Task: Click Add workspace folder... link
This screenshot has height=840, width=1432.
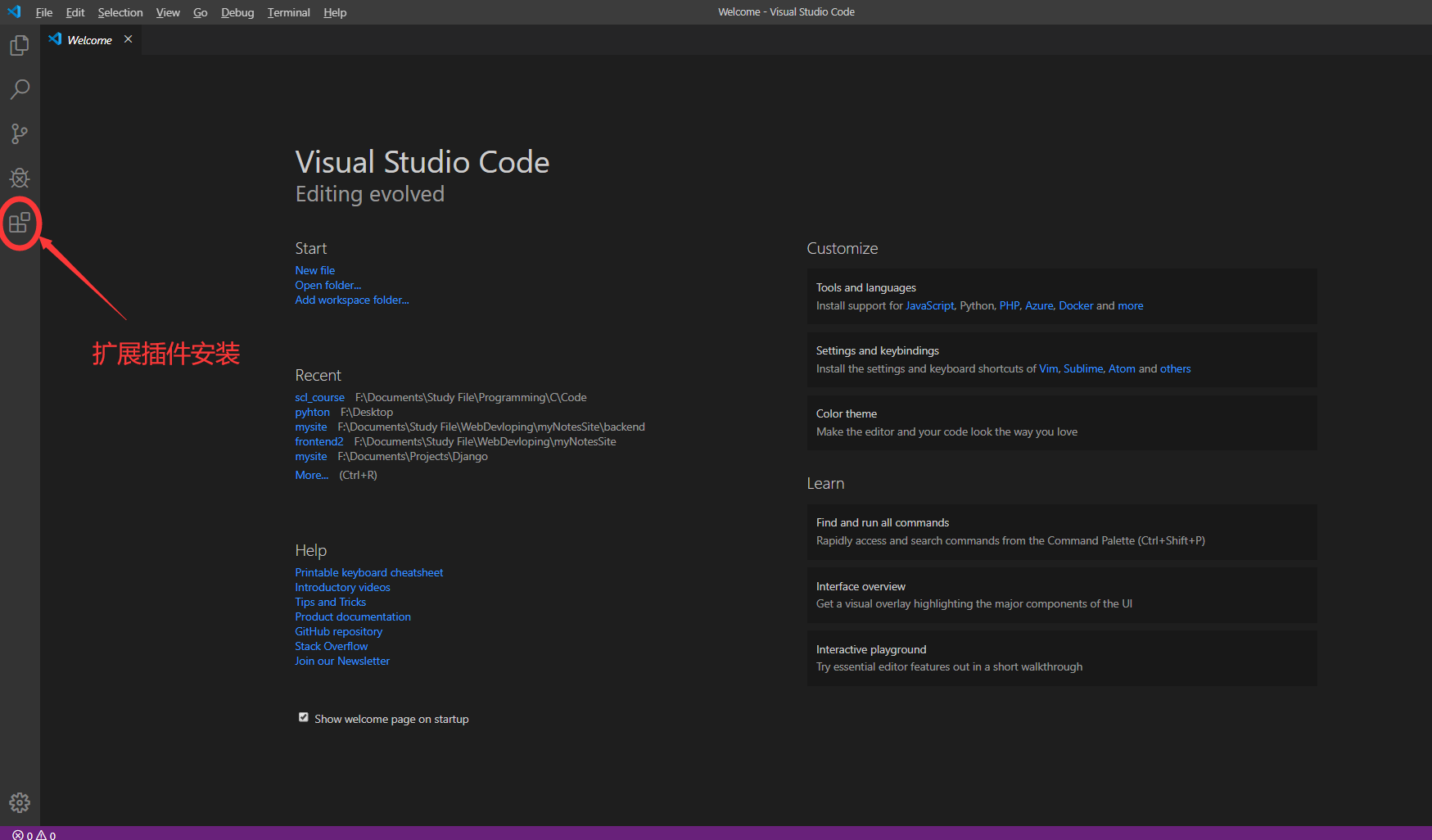Action: (x=352, y=300)
